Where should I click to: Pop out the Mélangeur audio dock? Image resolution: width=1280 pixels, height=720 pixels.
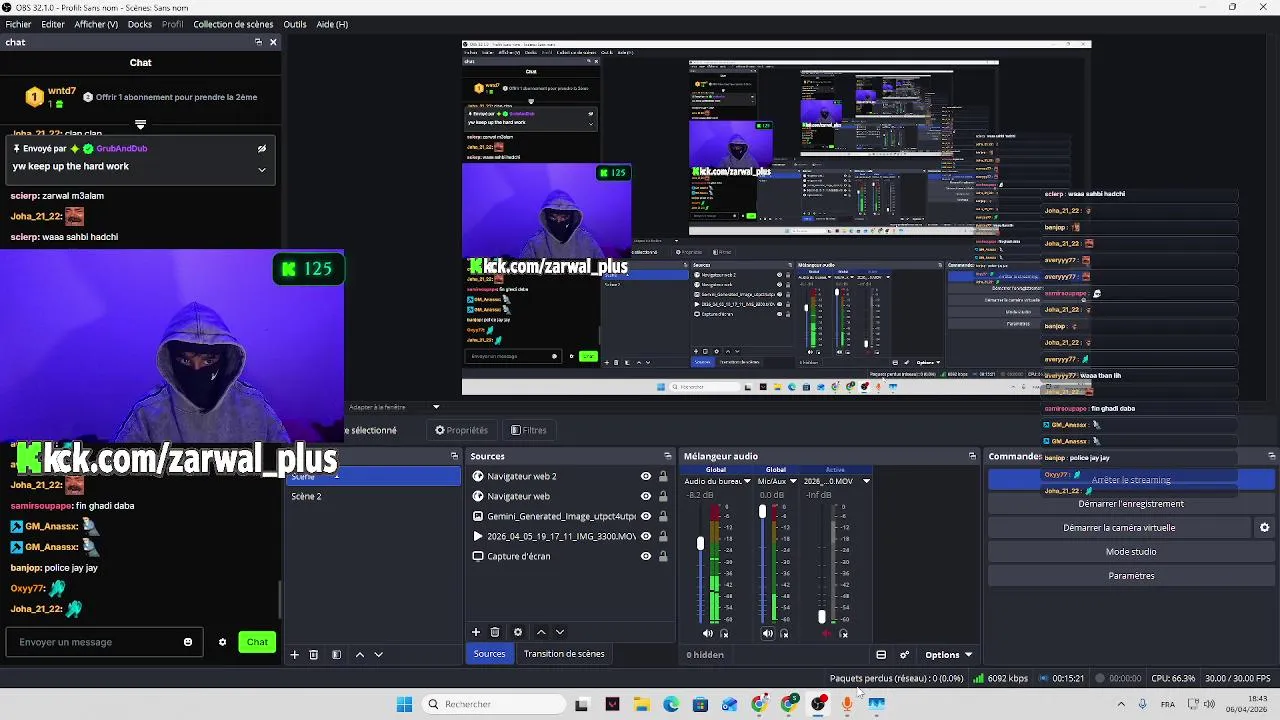coord(972,456)
